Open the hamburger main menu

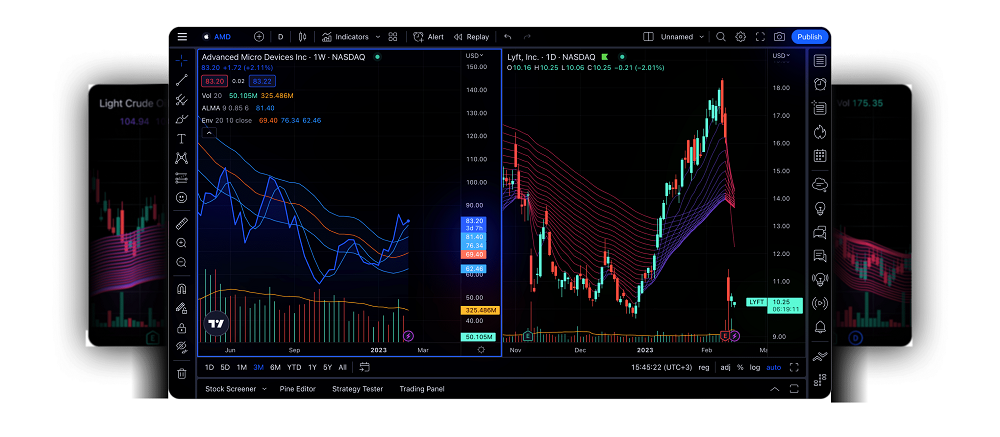pyautogui.click(x=182, y=37)
